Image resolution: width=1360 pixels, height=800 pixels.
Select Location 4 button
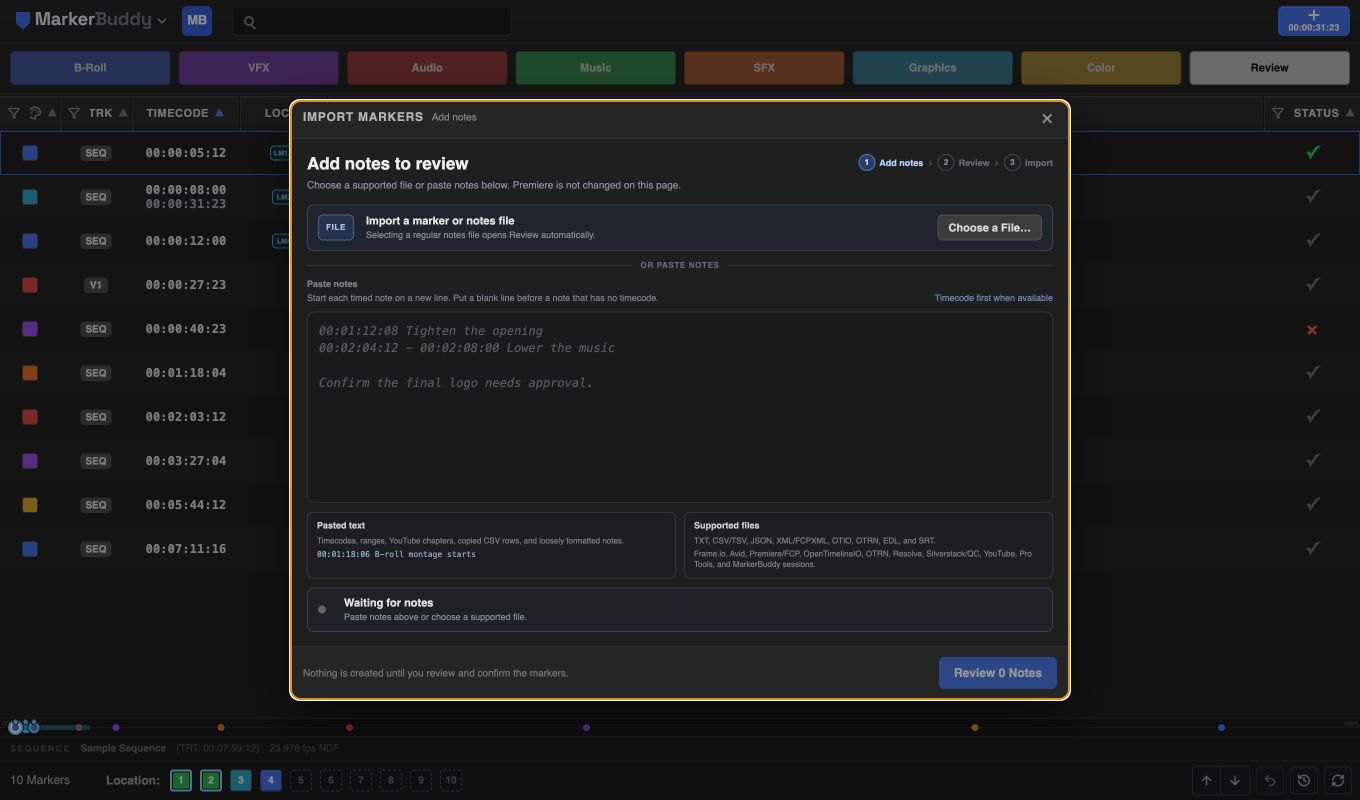tap(271, 780)
